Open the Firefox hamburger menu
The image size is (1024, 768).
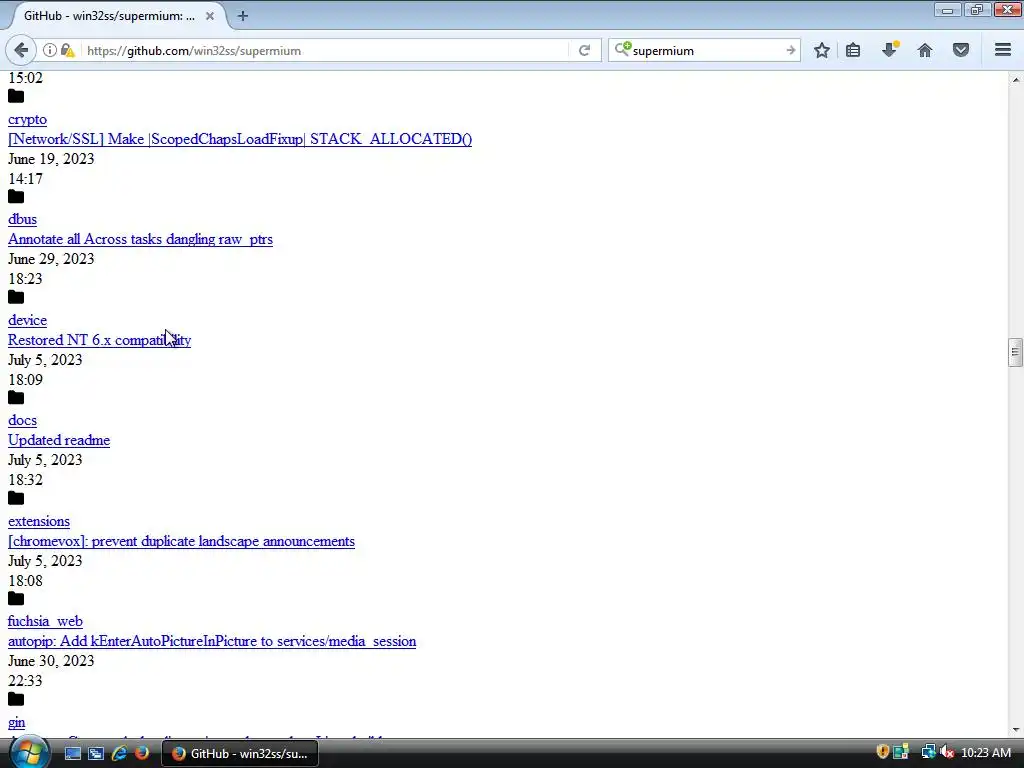click(x=1003, y=50)
